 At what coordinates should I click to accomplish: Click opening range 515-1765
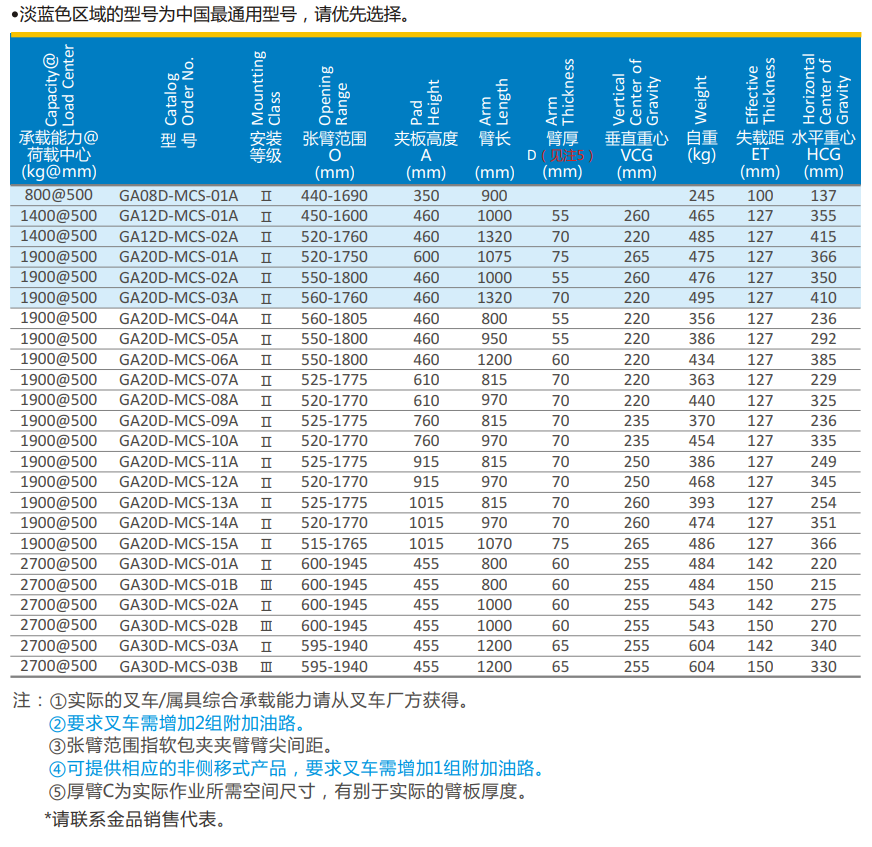pos(334,543)
